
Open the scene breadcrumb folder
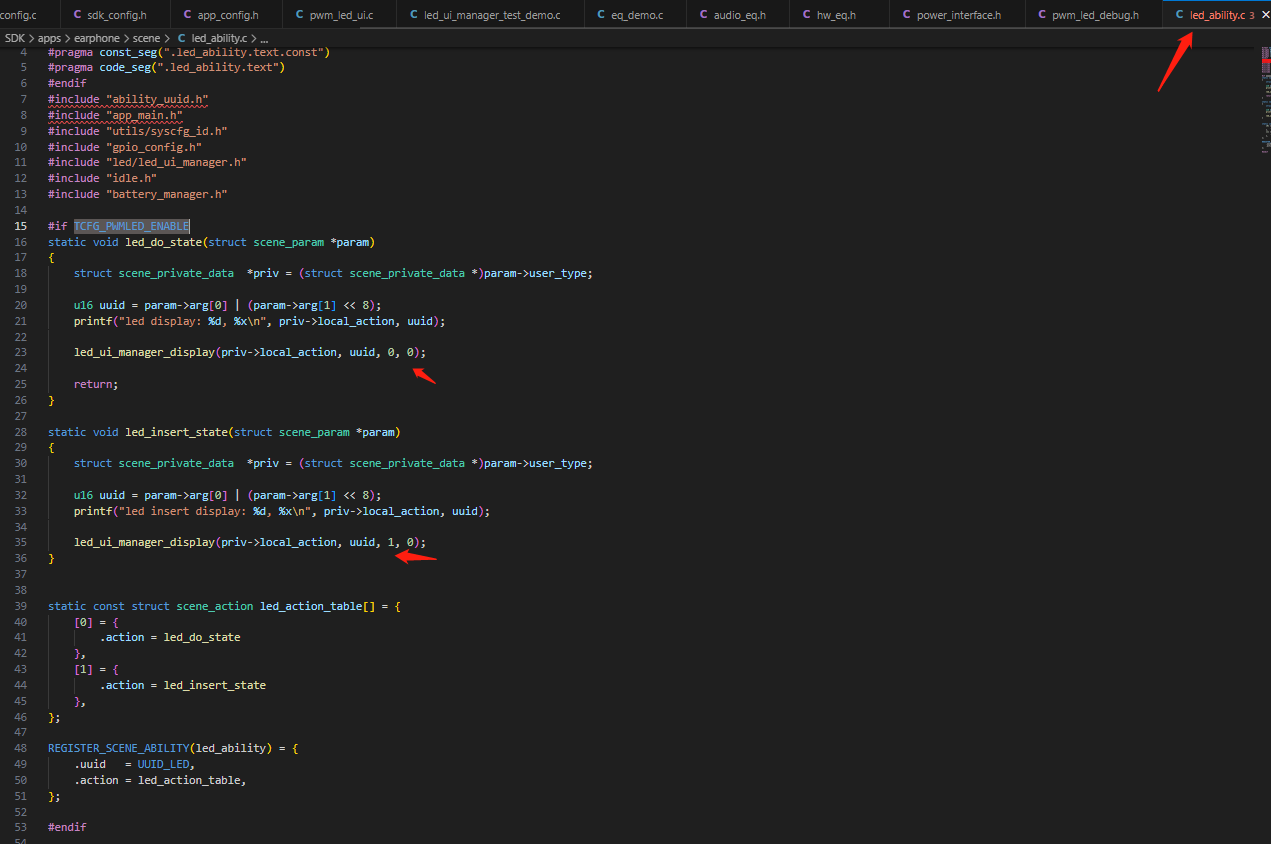tap(146, 38)
